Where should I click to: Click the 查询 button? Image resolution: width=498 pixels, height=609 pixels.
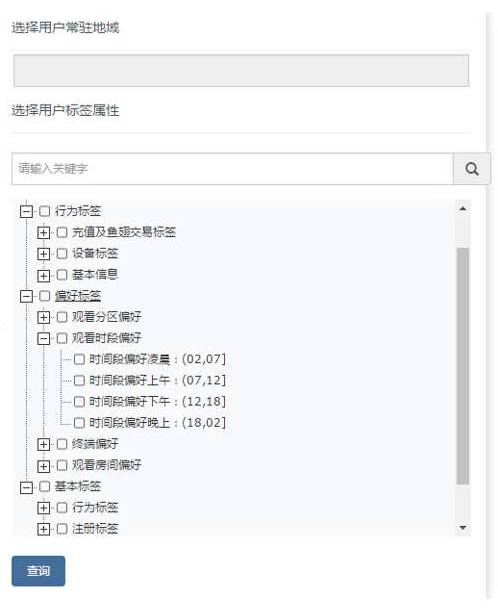pos(38,571)
